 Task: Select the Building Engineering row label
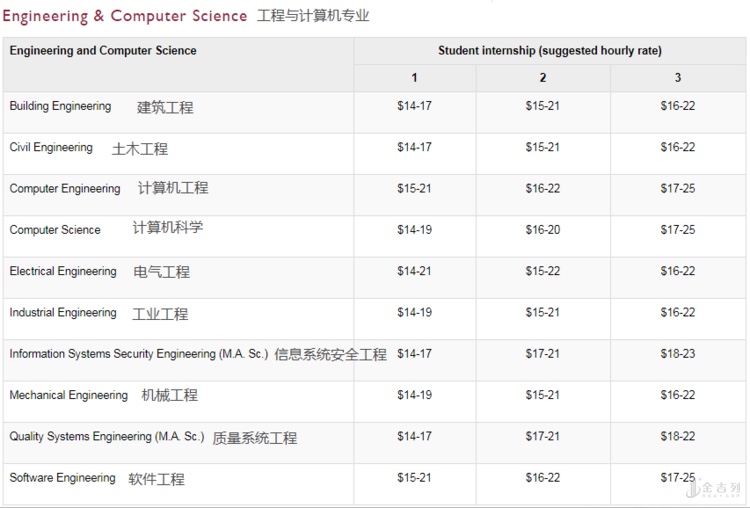pos(61,106)
